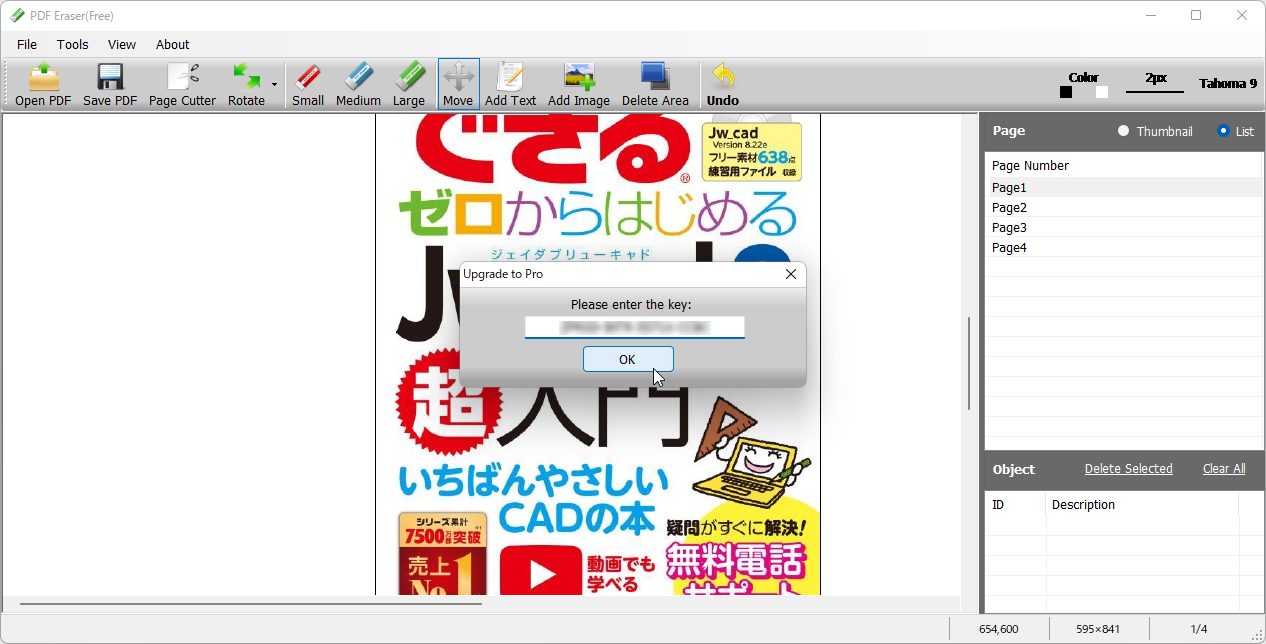Screen dimensions: 1266x644
Task: Click the 595×841 page size in status bar
Action: coord(1098,629)
